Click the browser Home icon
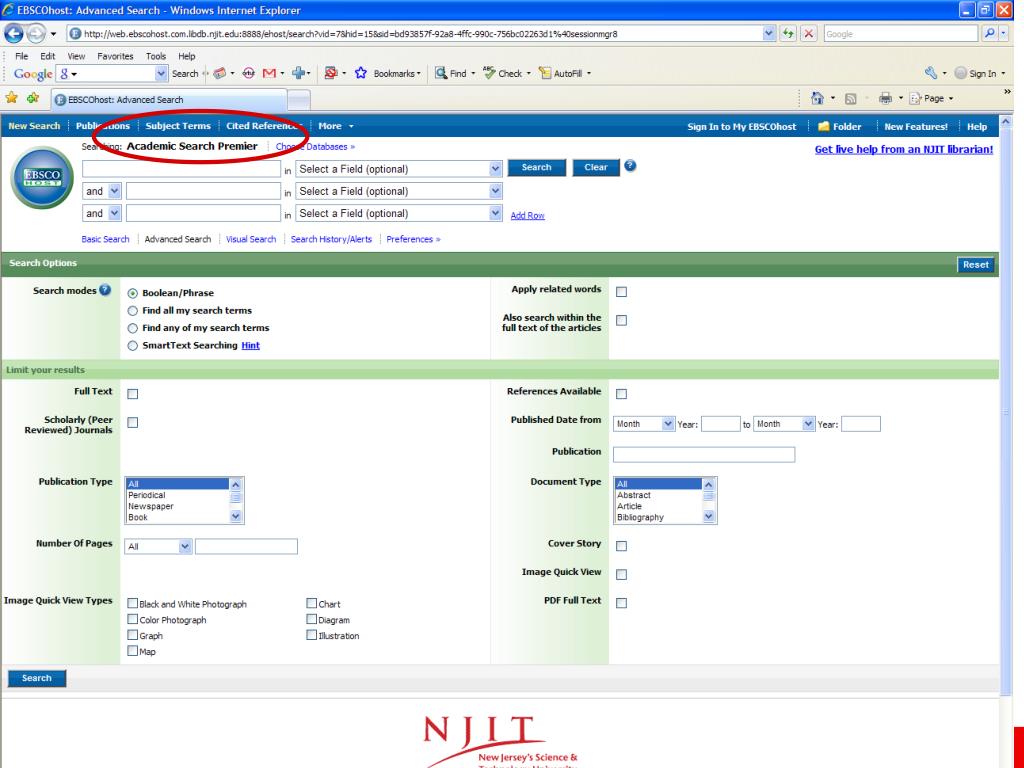Image resolution: width=1024 pixels, height=768 pixels. pos(817,99)
